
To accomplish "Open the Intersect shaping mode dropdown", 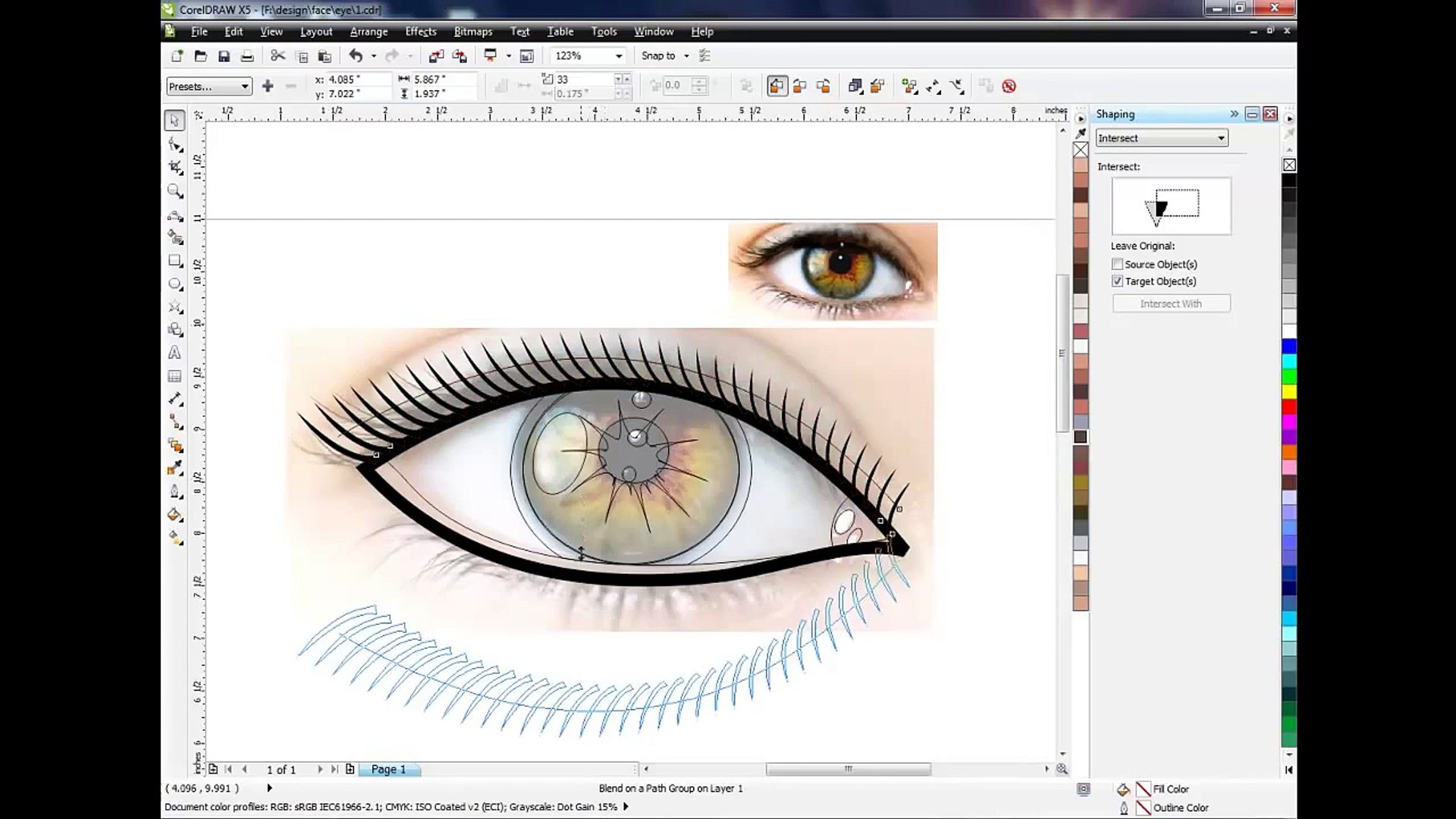I will pos(1221,138).
